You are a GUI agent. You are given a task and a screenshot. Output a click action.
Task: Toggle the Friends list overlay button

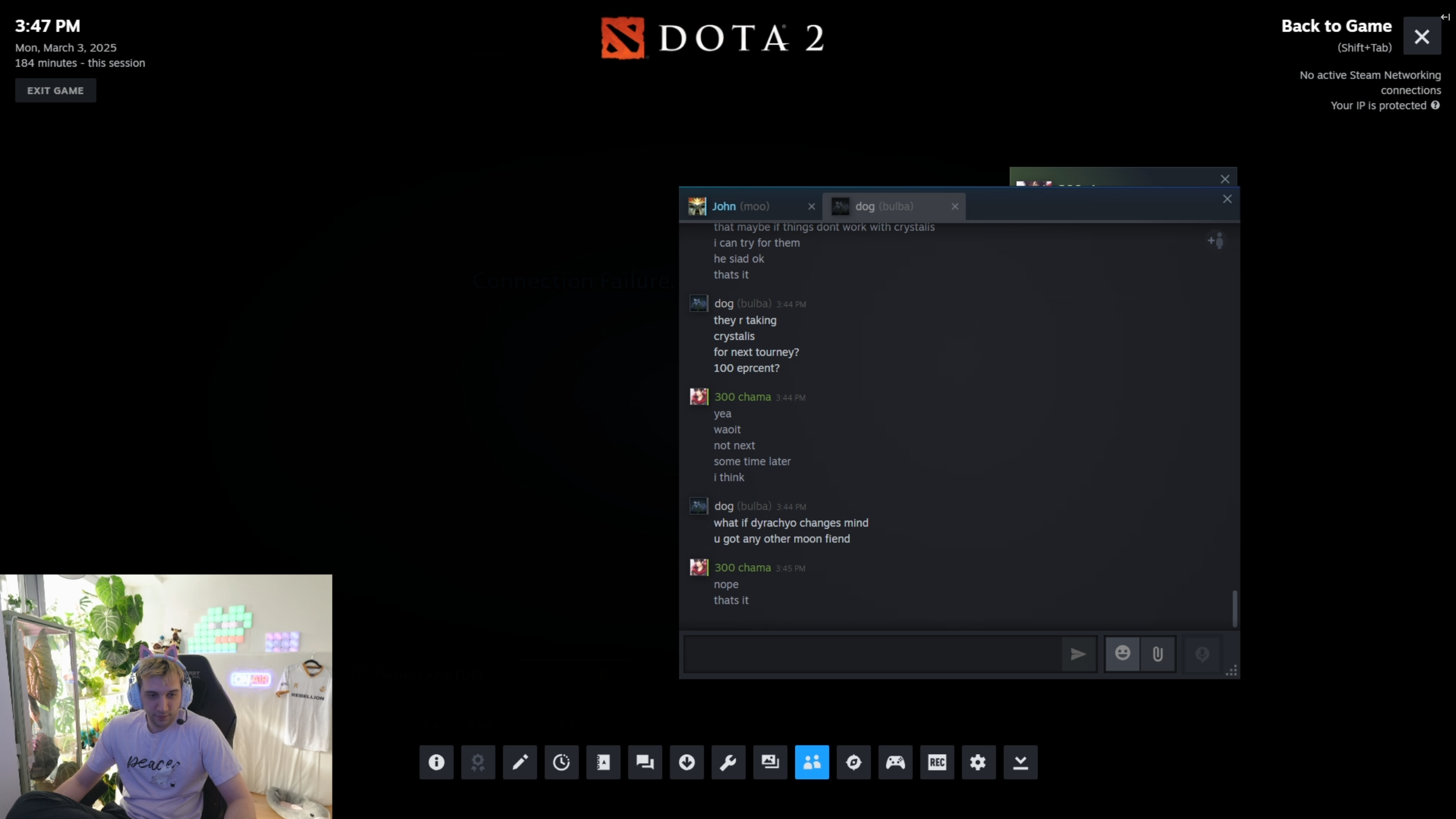pyautogui.click(x=811, y=762)
